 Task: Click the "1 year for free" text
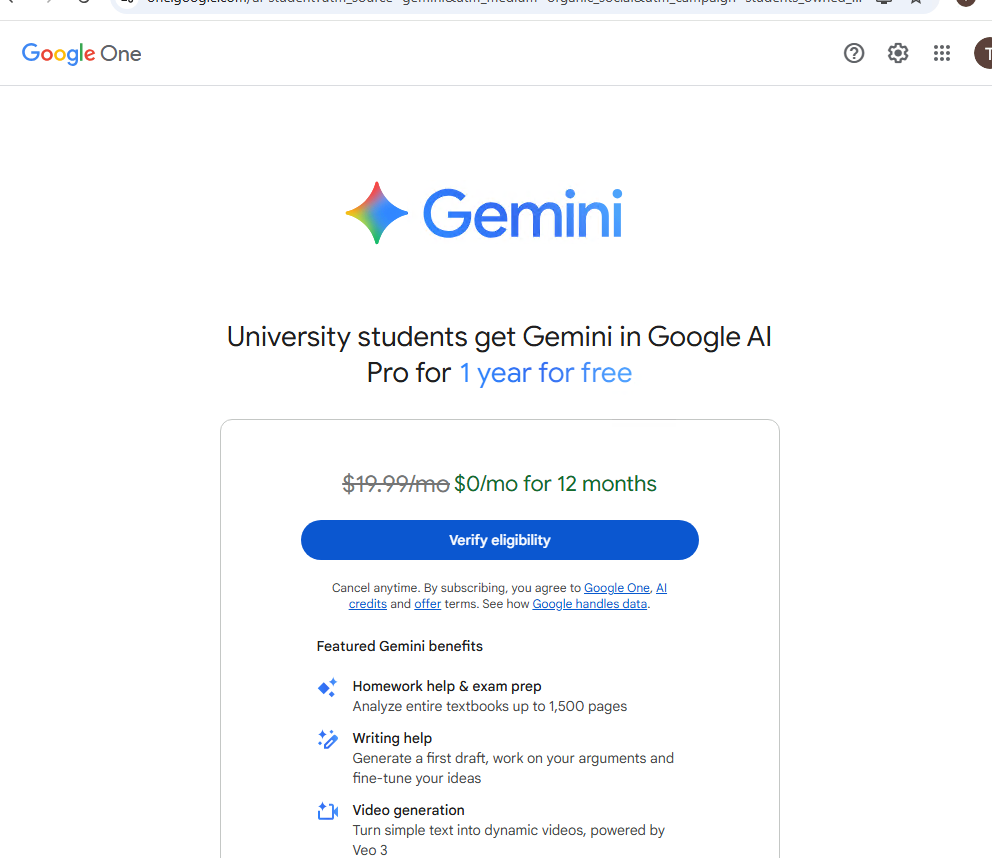click(x=545, y=373)
